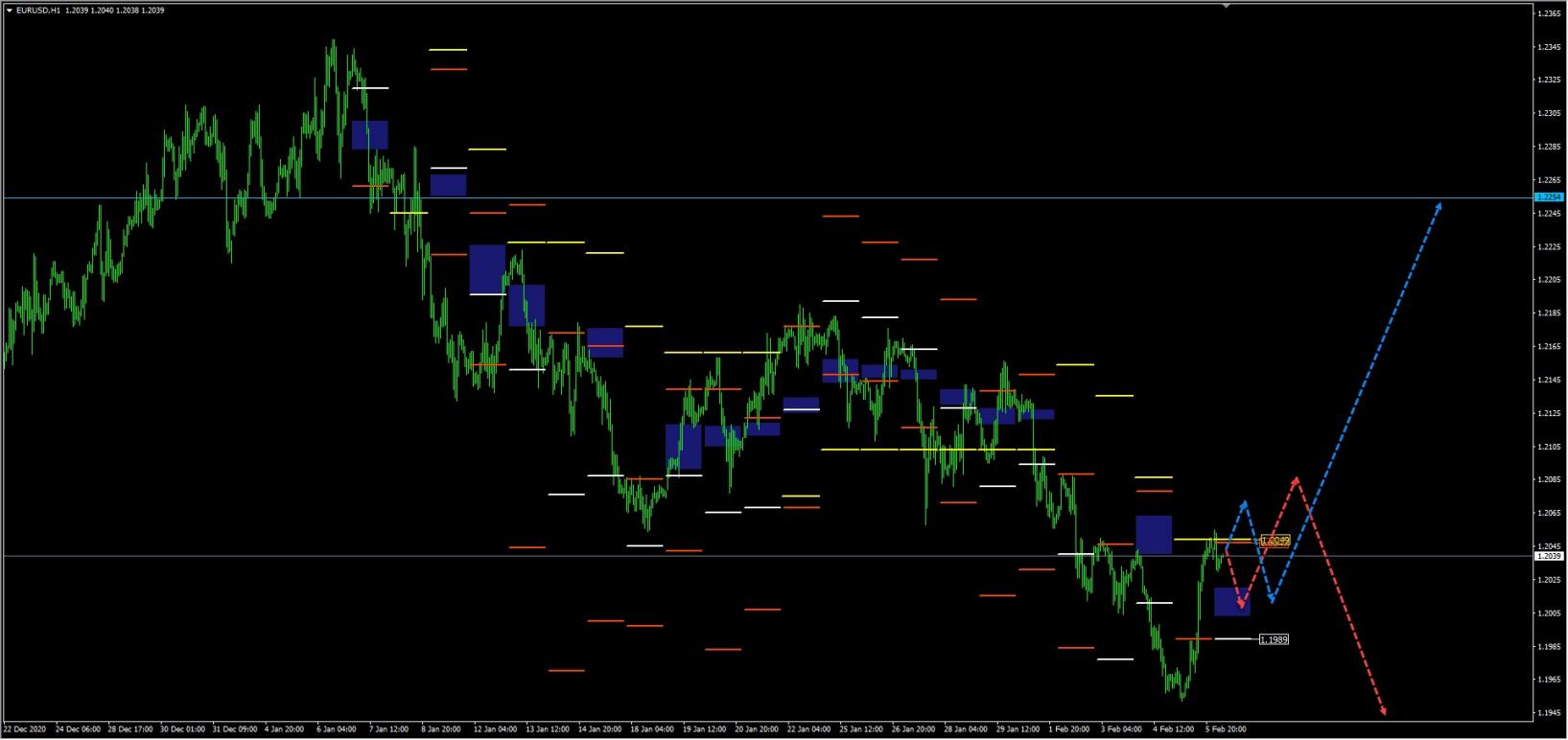Click the 1.2185 price scale label
Viewport: 1568px width, 740px height.
pos(1549,313)
